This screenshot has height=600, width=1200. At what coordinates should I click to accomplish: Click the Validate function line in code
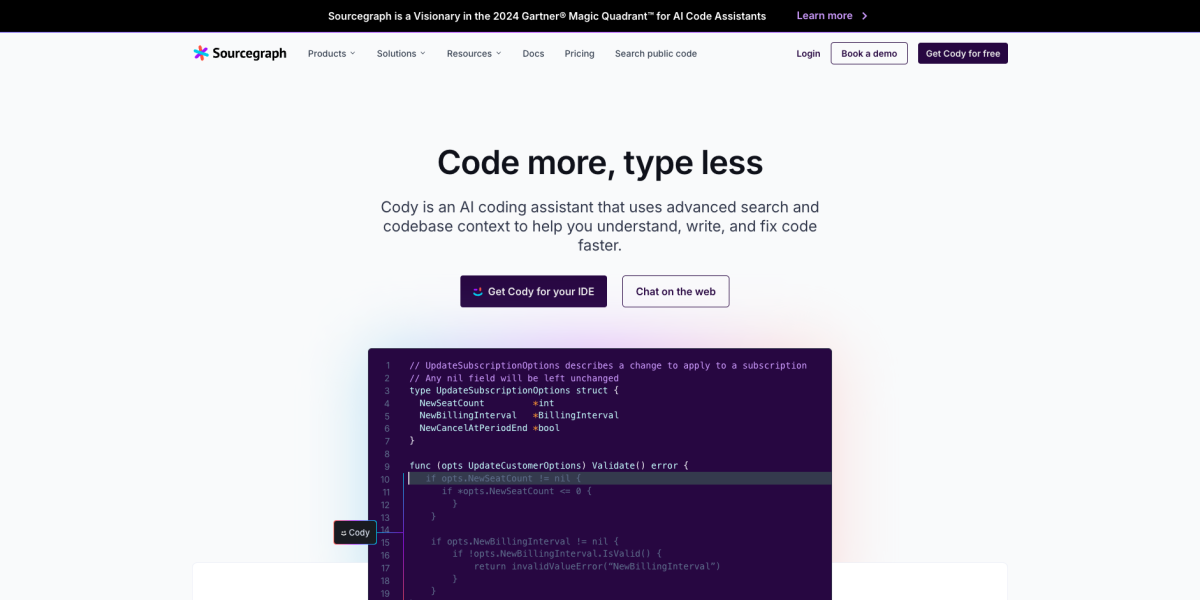click(x=548, y=466)
